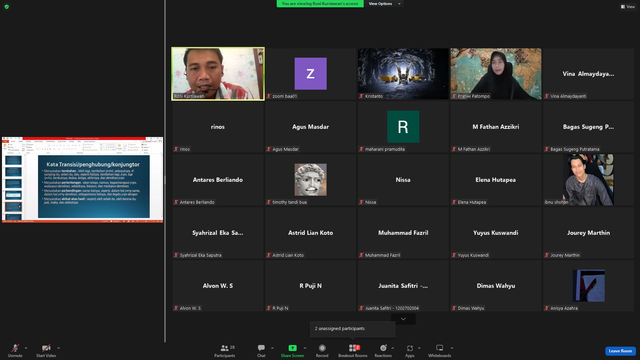Expand the Whiteboards options arrow
The image size is (640, 360).
coord(452,348)
